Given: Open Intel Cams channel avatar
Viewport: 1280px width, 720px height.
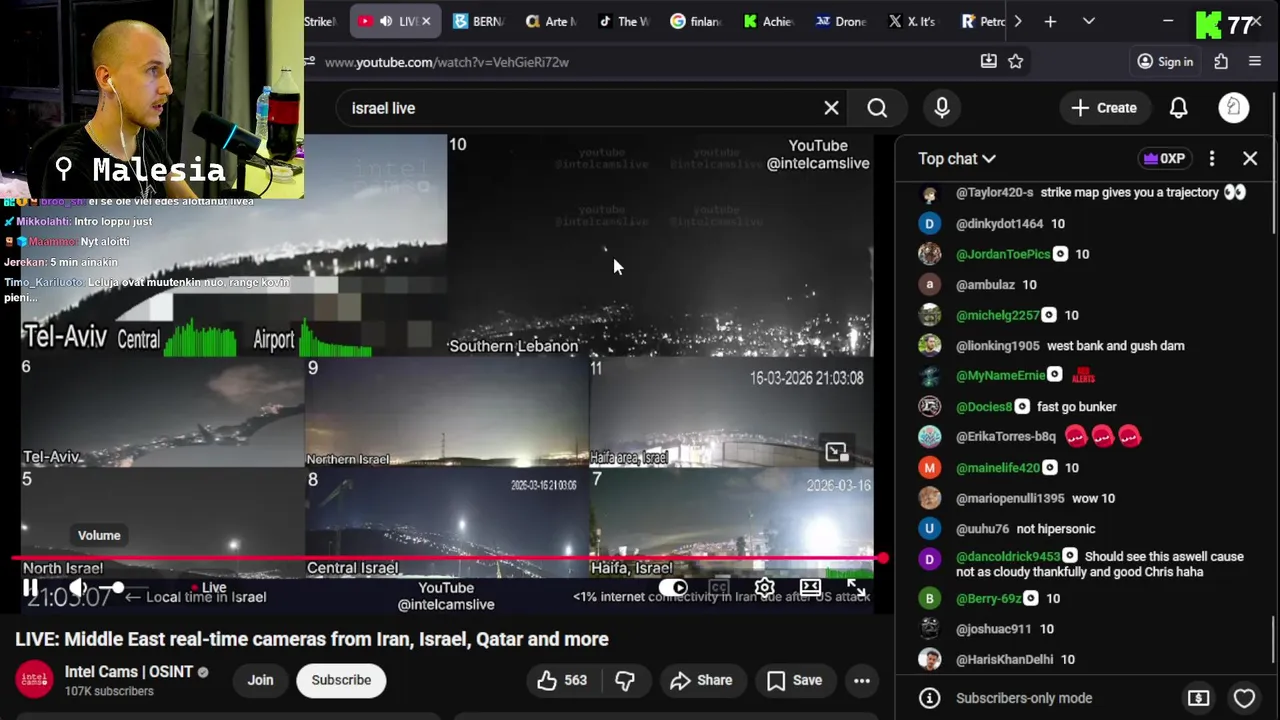Looking at the screenshot, I should tap(34, 680).
